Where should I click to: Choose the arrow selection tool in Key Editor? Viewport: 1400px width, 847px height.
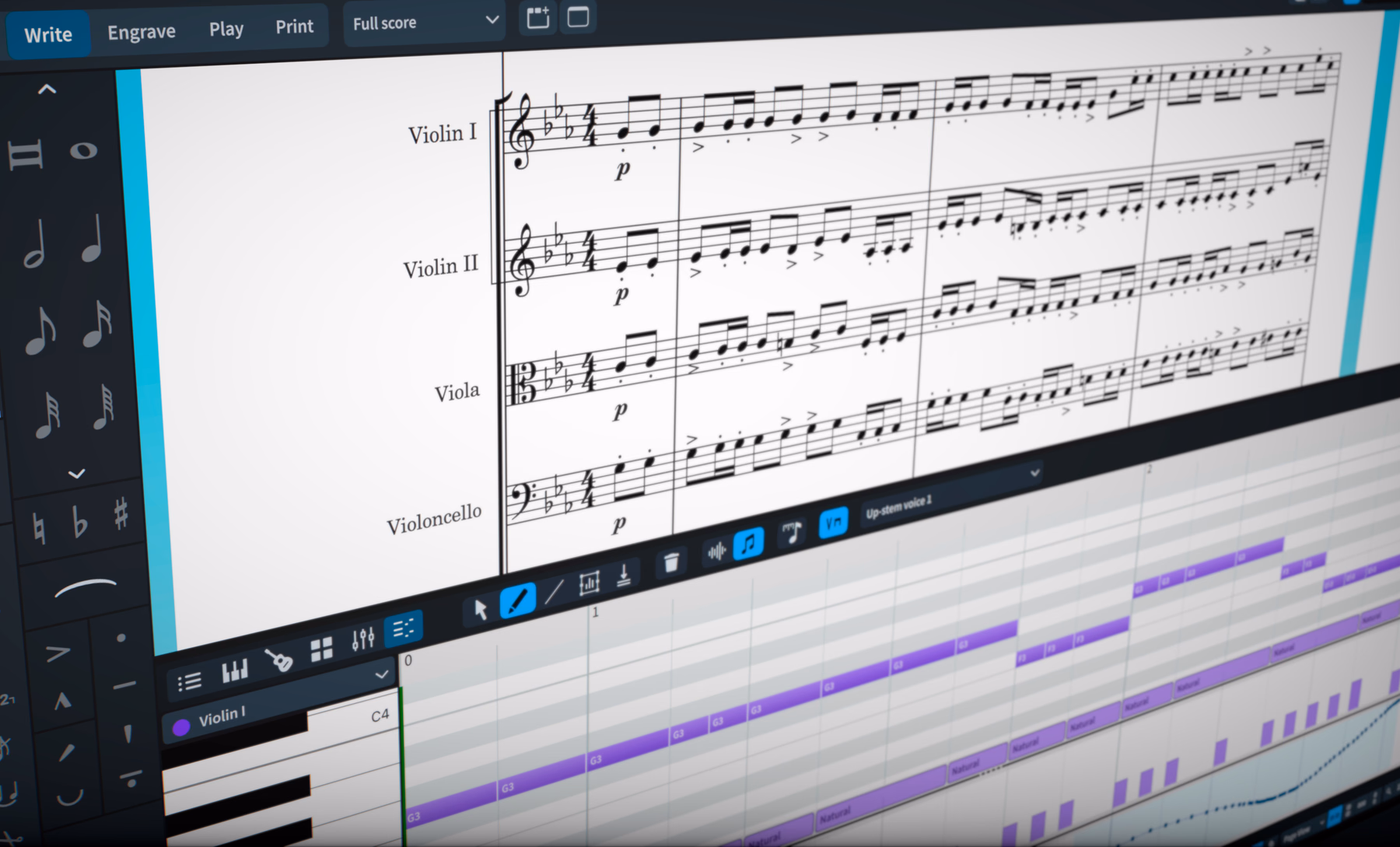(480, 609)
